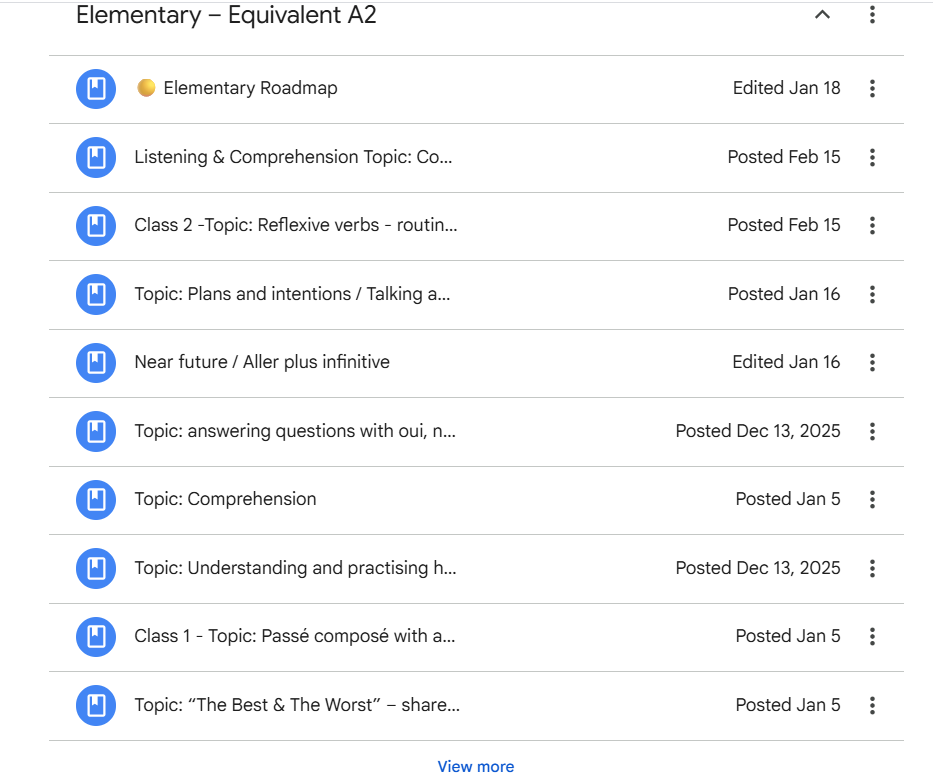Screen dimensions: 933x778
Task: Click material icon for Listening & Comprehension Topic
Action: (96, 157)
